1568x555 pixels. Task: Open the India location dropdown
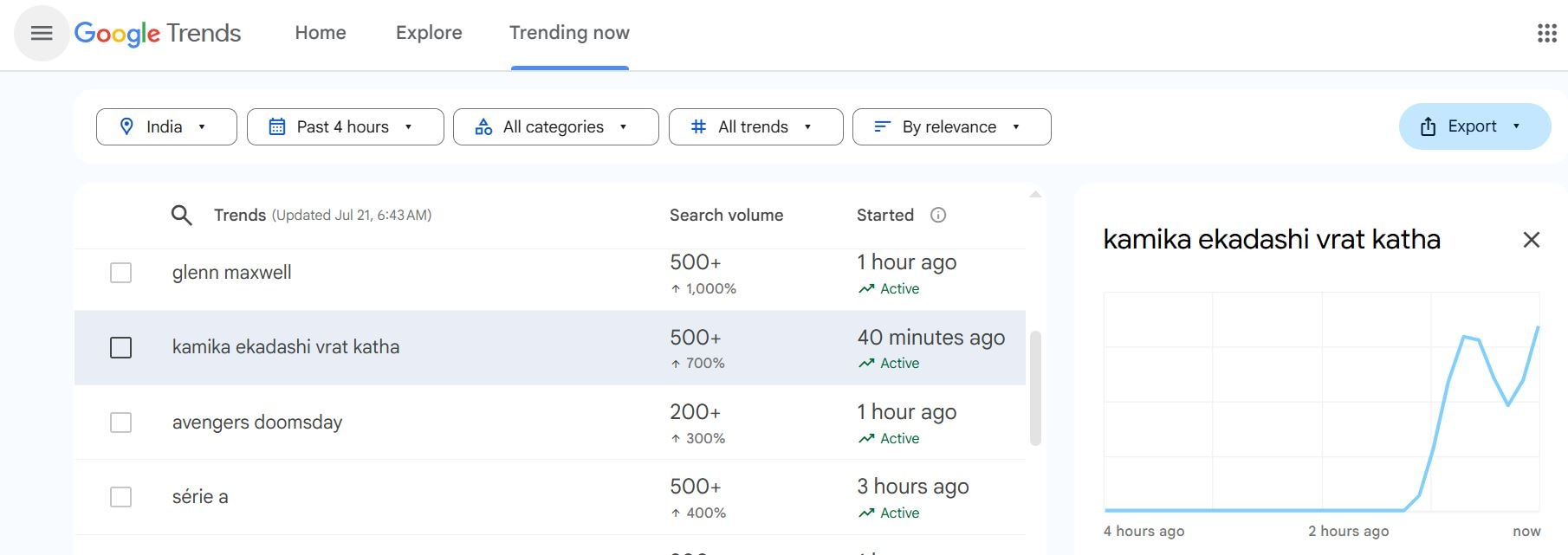tap(166, 126)
